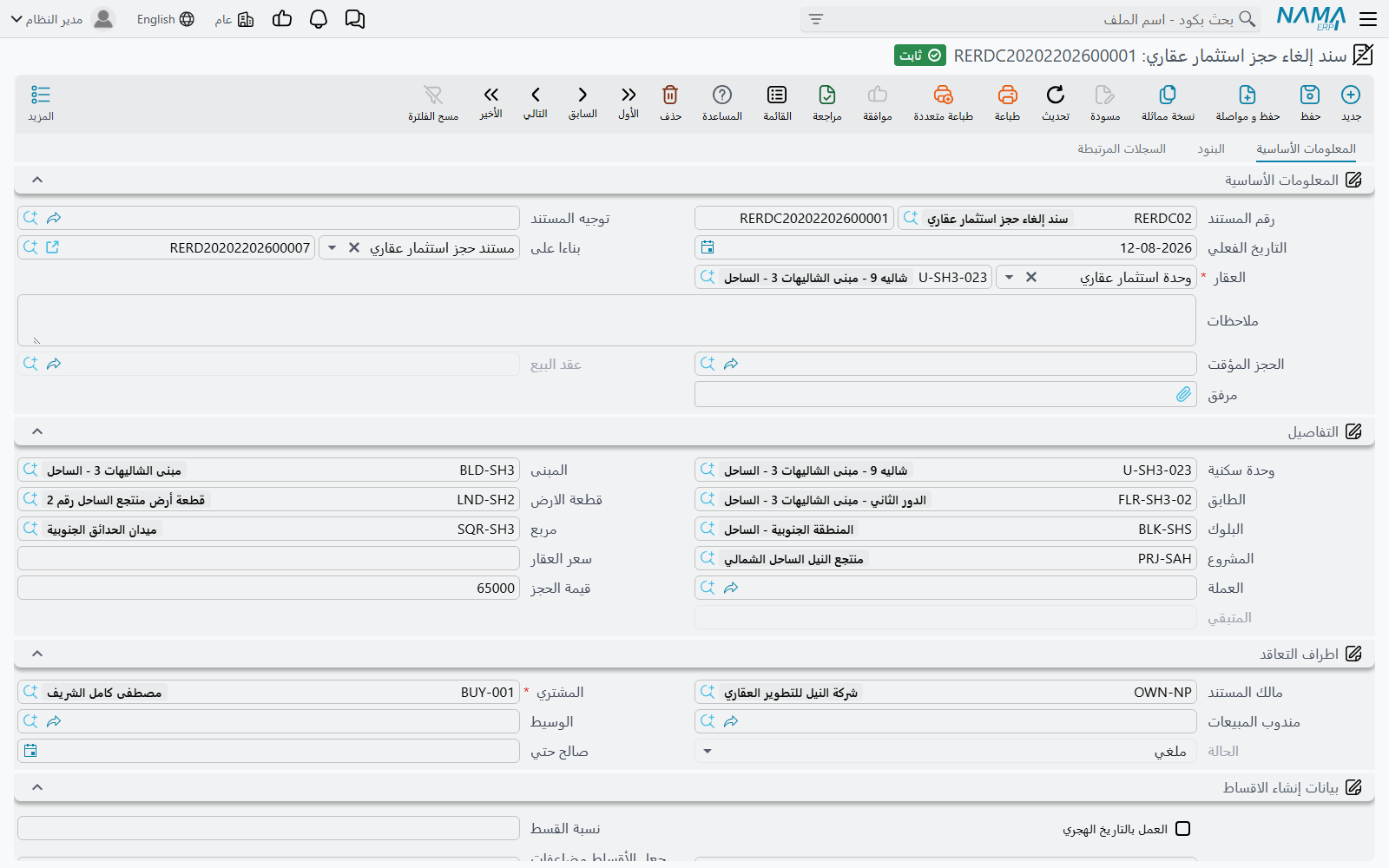This screenshot has height=868, width=1389.
Task: Go to التالي (Next) record
Action: (x=536, y=95)
